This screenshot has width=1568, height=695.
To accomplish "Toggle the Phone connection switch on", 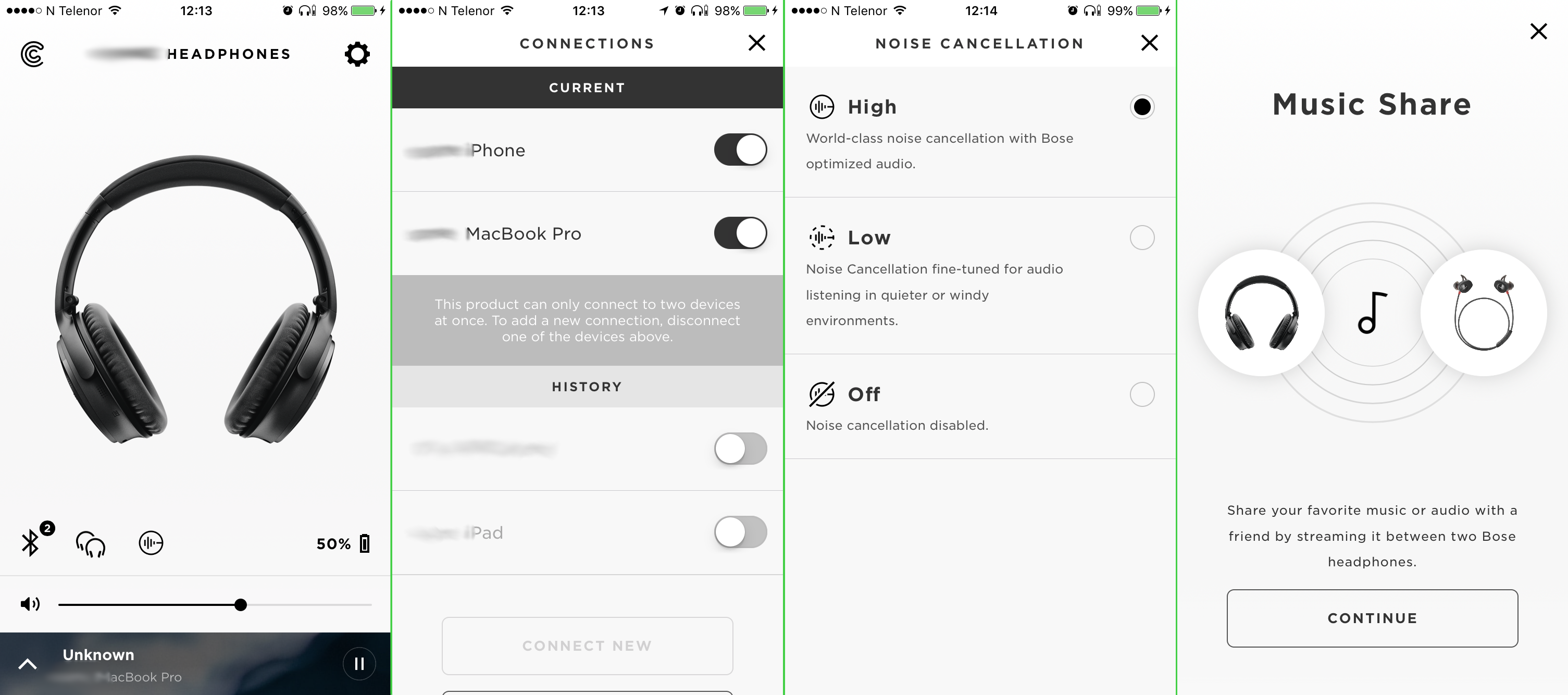I will coord(740,150).
